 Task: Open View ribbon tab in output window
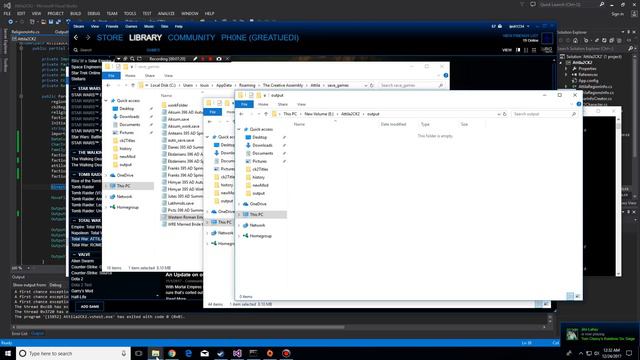[301, 104]
